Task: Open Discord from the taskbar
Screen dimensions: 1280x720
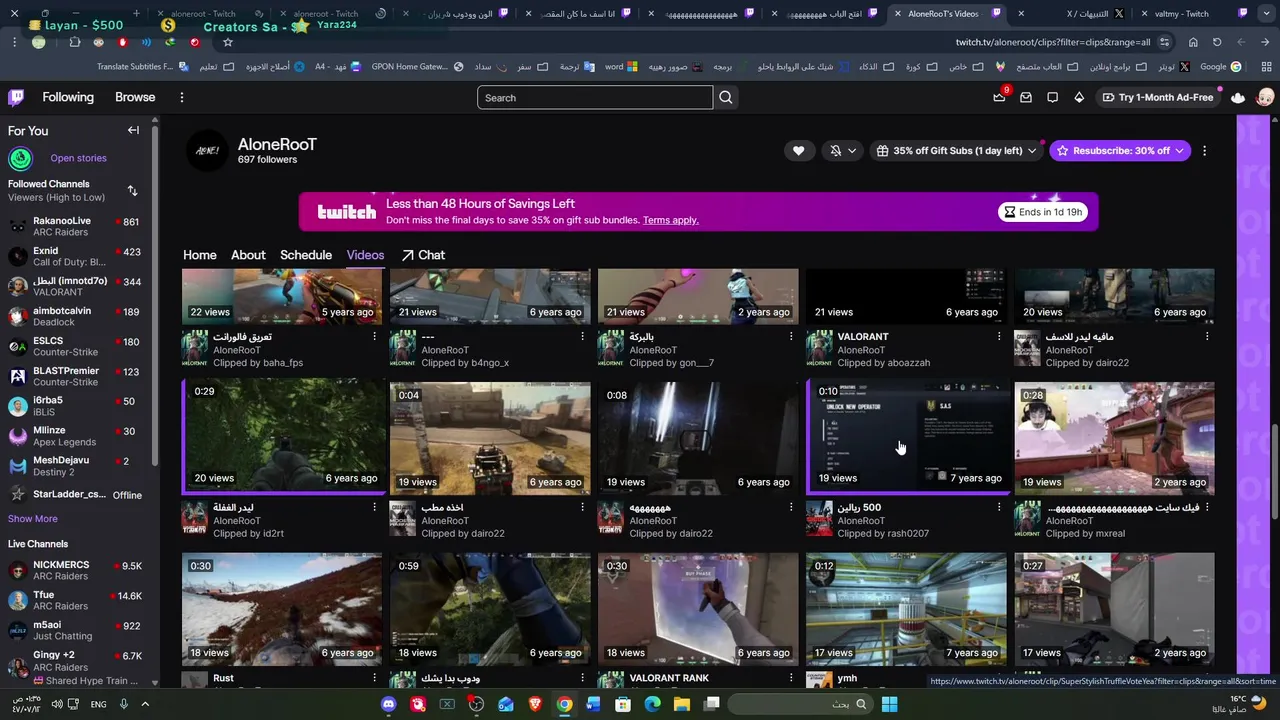Action: point(388,704)
